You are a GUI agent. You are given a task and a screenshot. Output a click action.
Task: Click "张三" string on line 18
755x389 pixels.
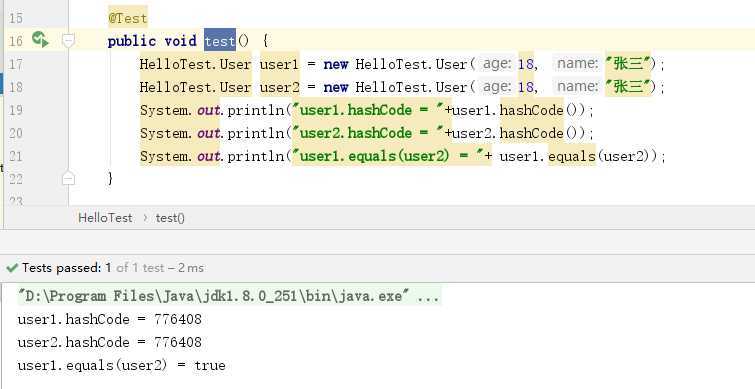[x=628, y=87]
